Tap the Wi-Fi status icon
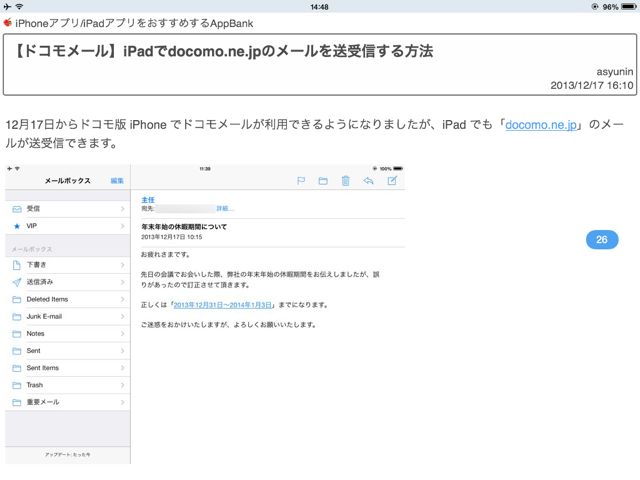Viewport: 640px width, 480px height. pyautogui.click(x=19, y=7)
